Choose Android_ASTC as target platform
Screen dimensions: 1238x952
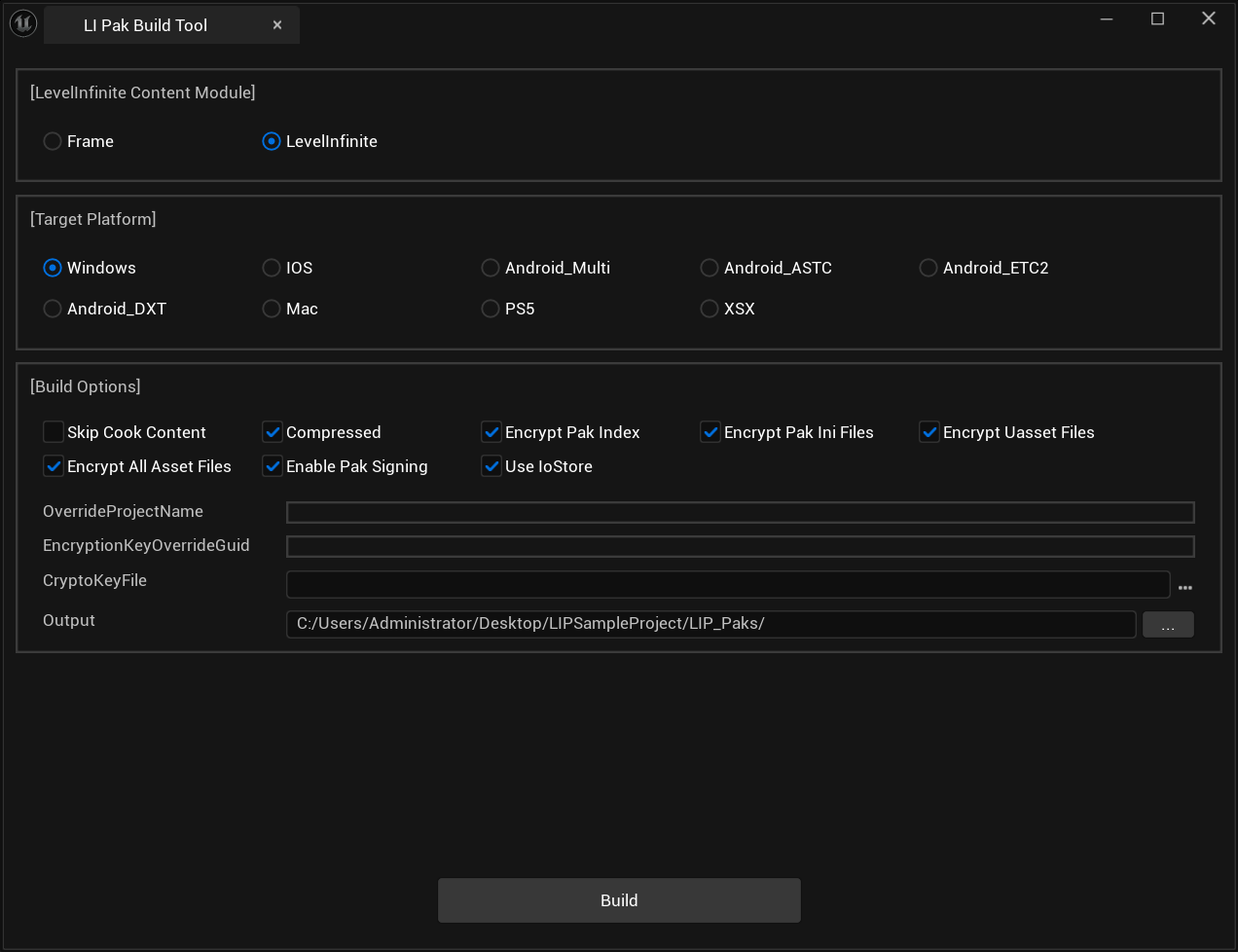tap(710, 269)
